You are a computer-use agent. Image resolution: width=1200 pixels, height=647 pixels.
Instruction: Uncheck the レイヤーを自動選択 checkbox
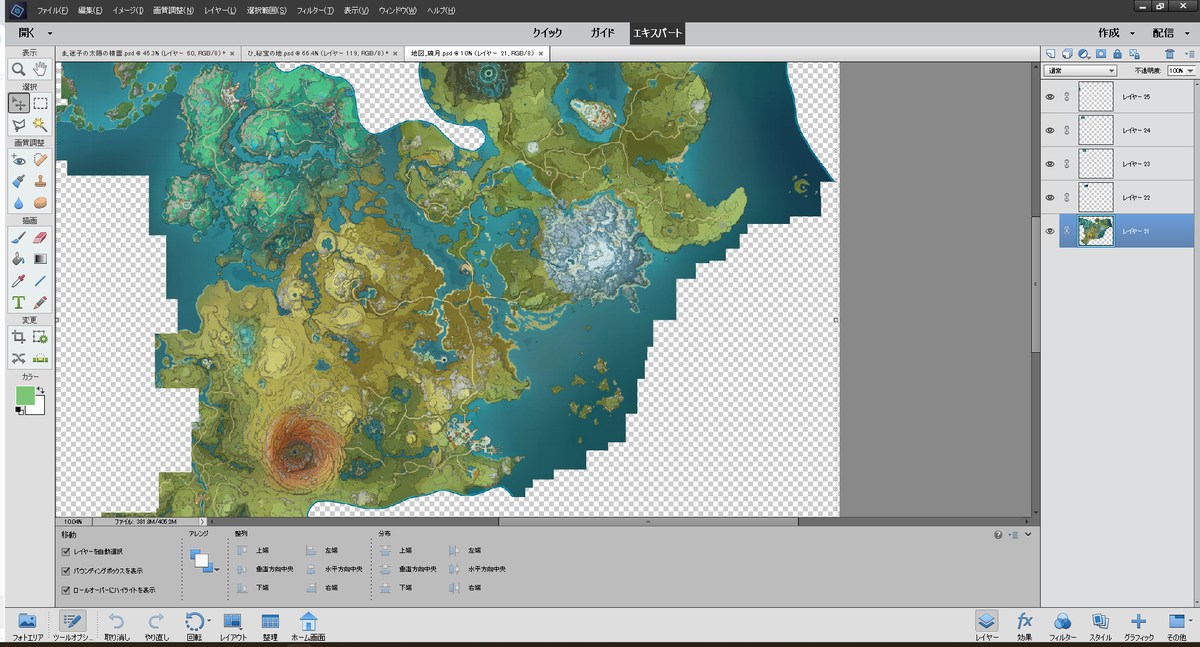(x=66, y=551)
